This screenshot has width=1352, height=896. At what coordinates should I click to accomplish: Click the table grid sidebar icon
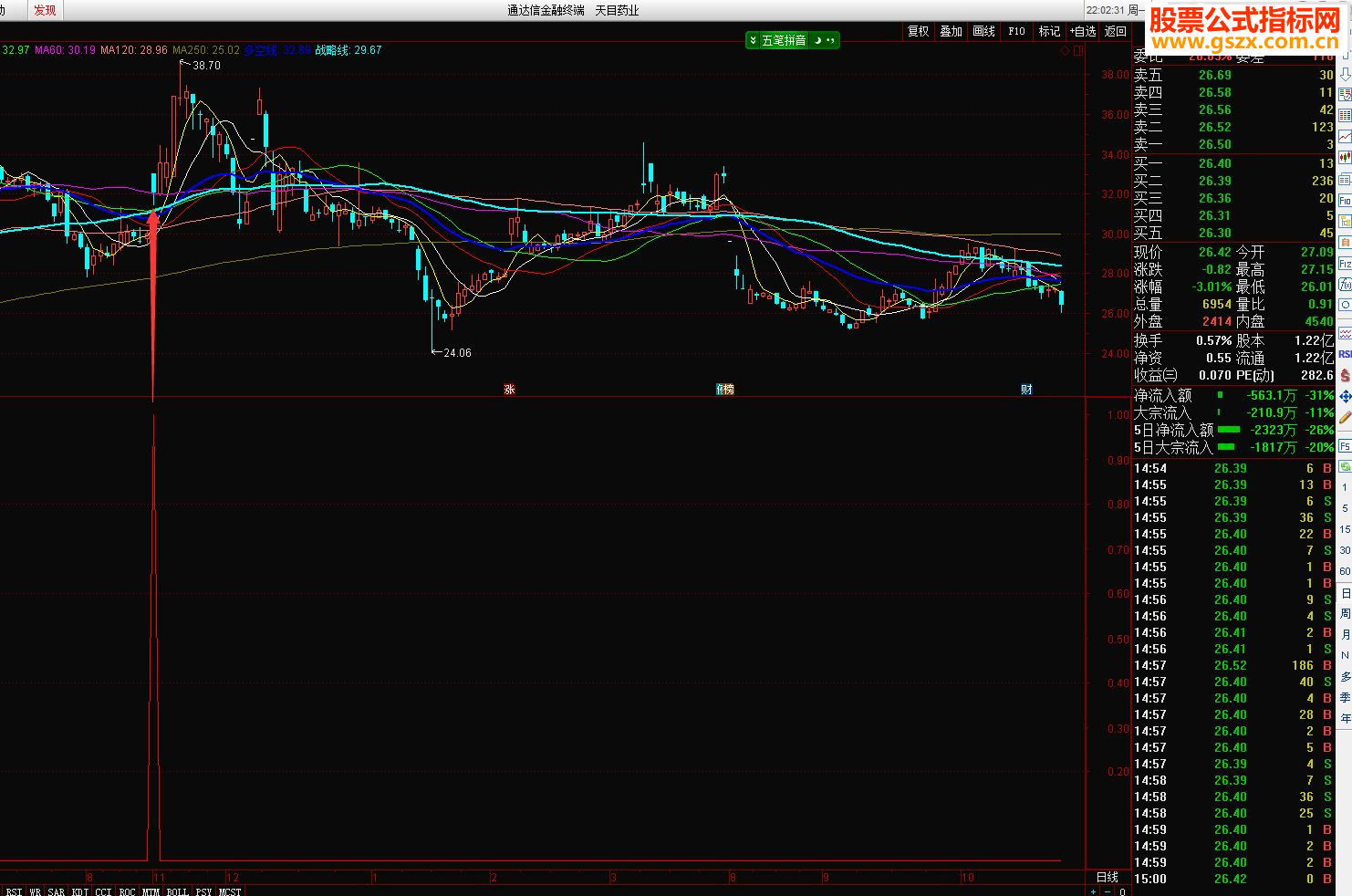tap(1345, 116)
